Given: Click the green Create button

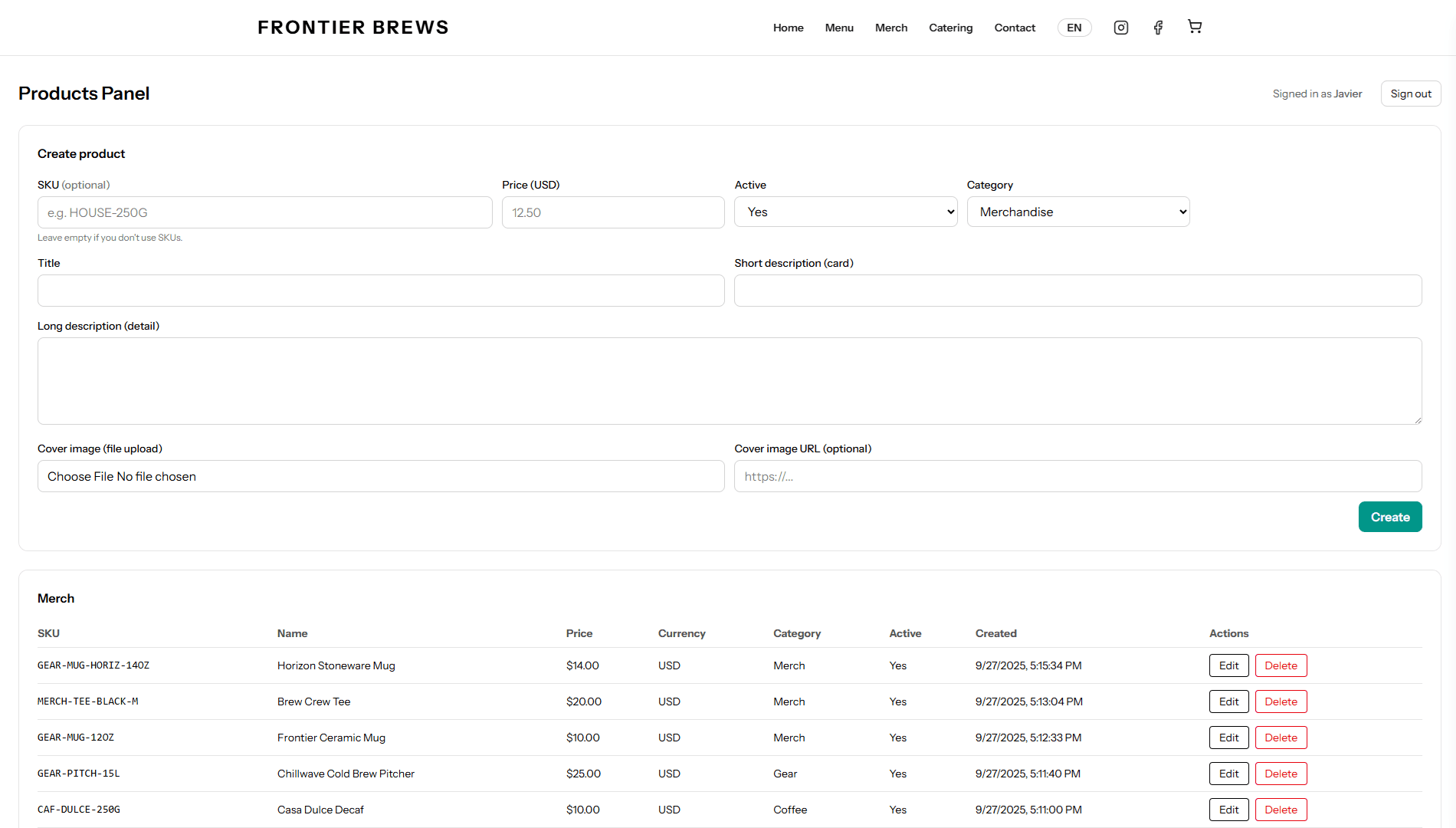Looking at the screenshot, I should (x=1389, y=517).
